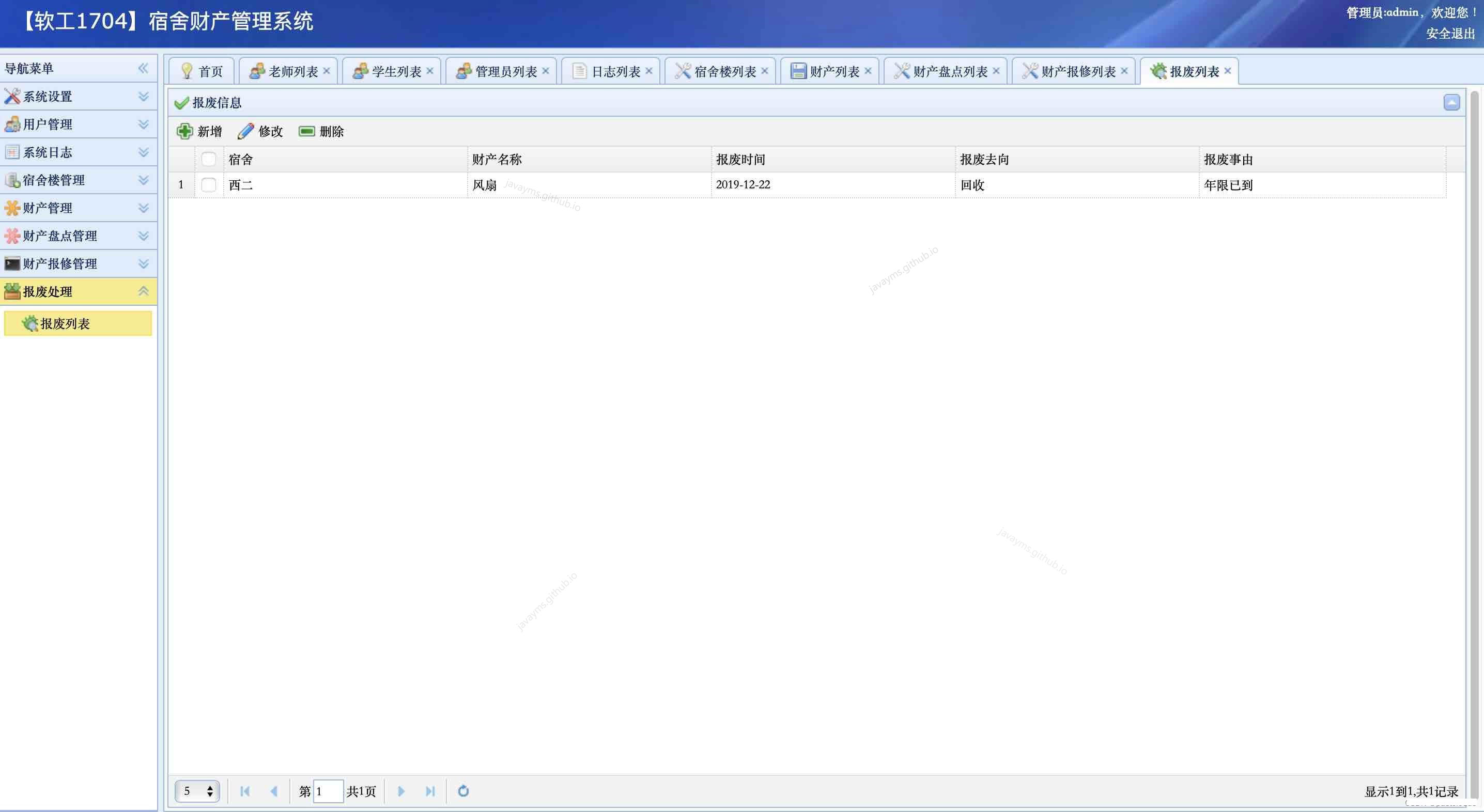Check the checkbox on the 西二 fan row
1484x812 pixels.
pos(209,185)
